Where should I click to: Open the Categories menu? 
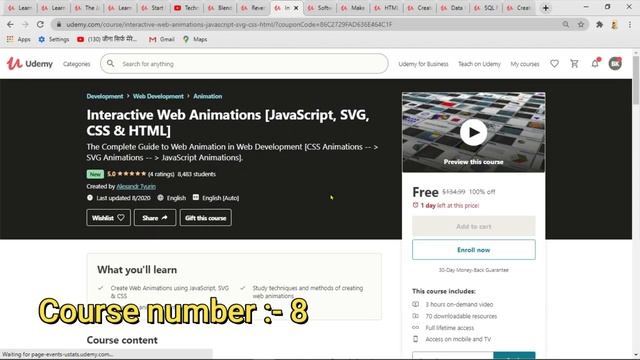[76, 64]
